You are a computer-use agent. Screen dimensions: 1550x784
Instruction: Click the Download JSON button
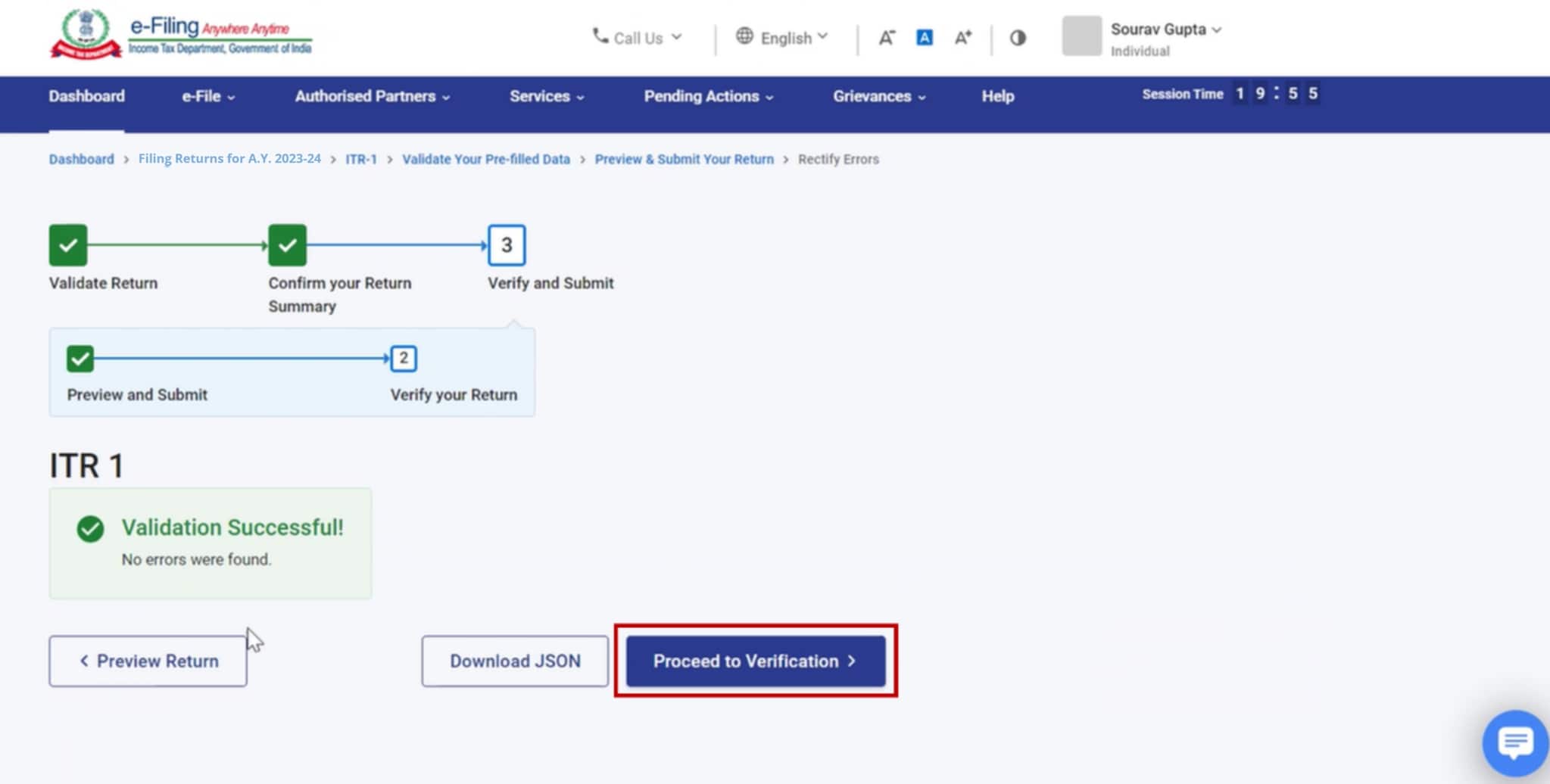[x=515, y=661]
